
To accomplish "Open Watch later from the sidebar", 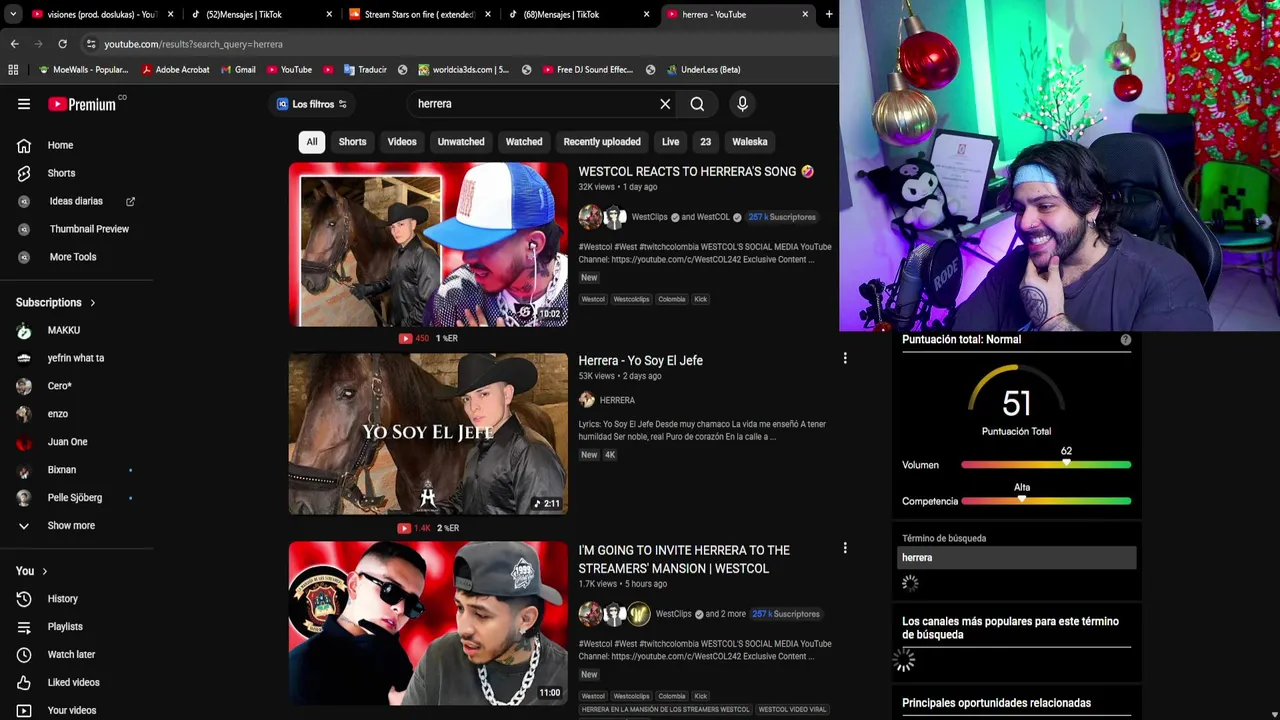I will 71,655.
